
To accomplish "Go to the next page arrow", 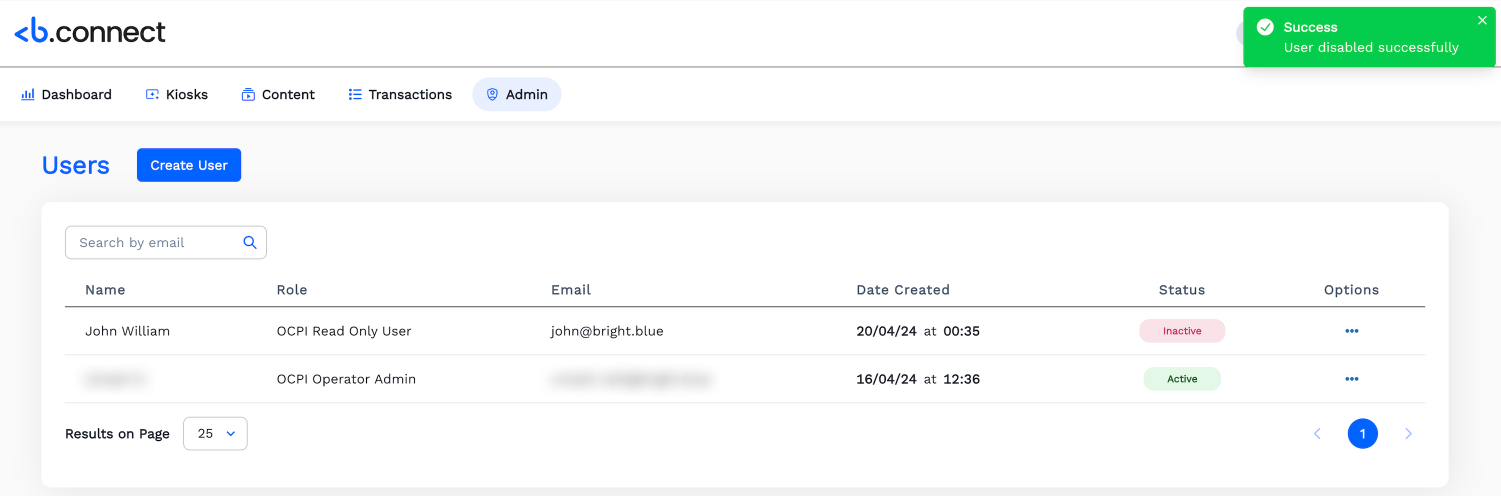I will tap(1408, 434).
